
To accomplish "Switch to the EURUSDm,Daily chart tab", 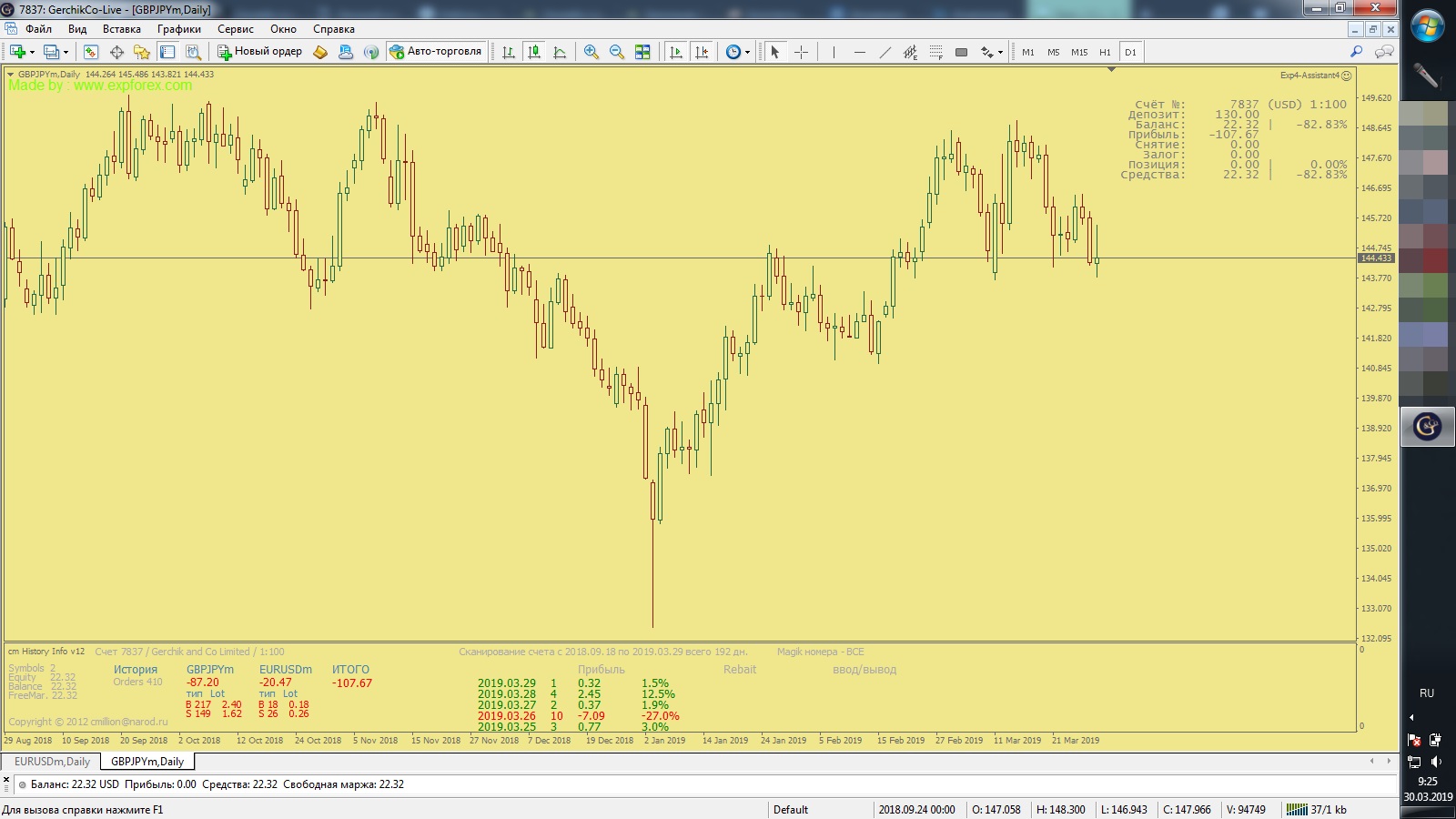I will click(x=52, y=762).
